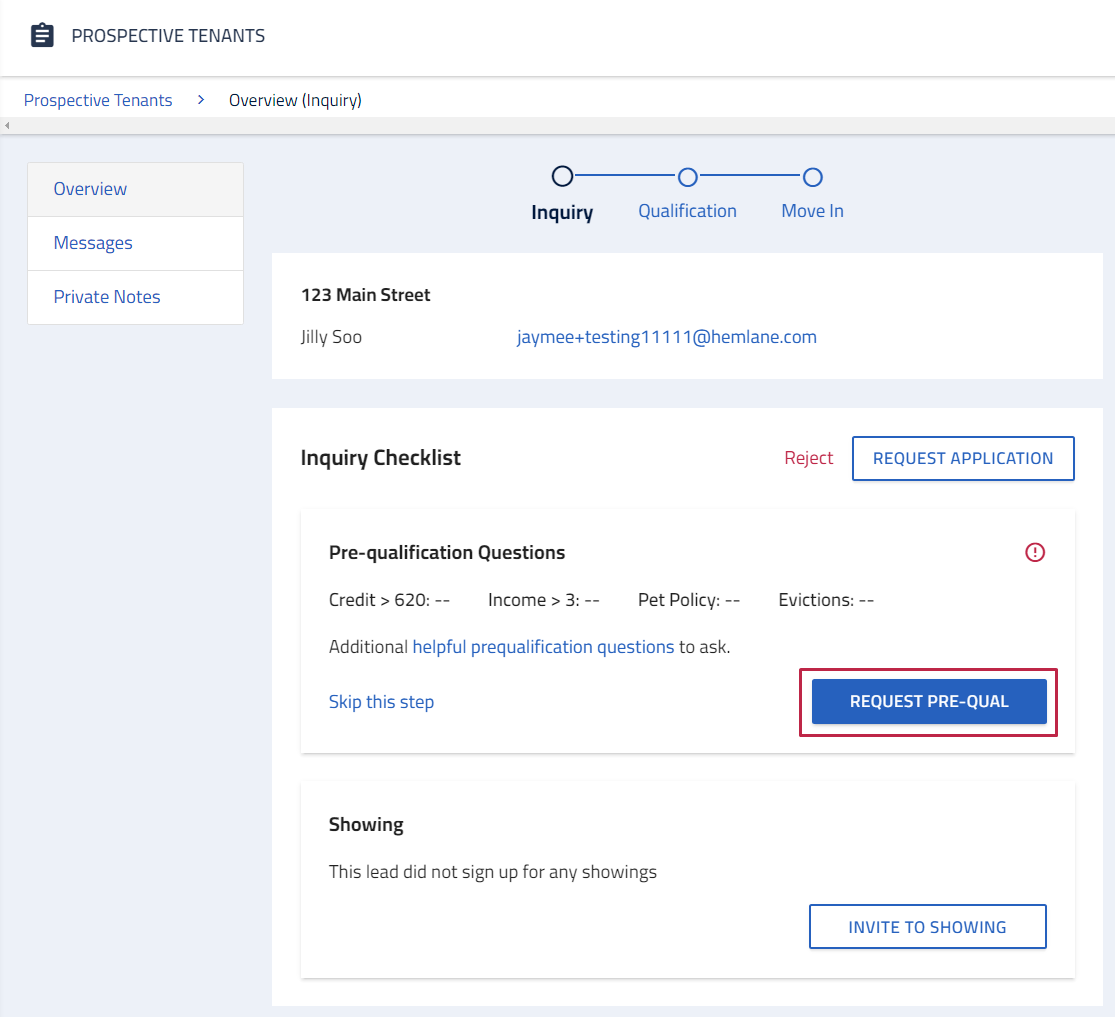Go to Prospective Tenants breadcrumb link
The image size is (1115, 1017).
[x=98, y=100]
